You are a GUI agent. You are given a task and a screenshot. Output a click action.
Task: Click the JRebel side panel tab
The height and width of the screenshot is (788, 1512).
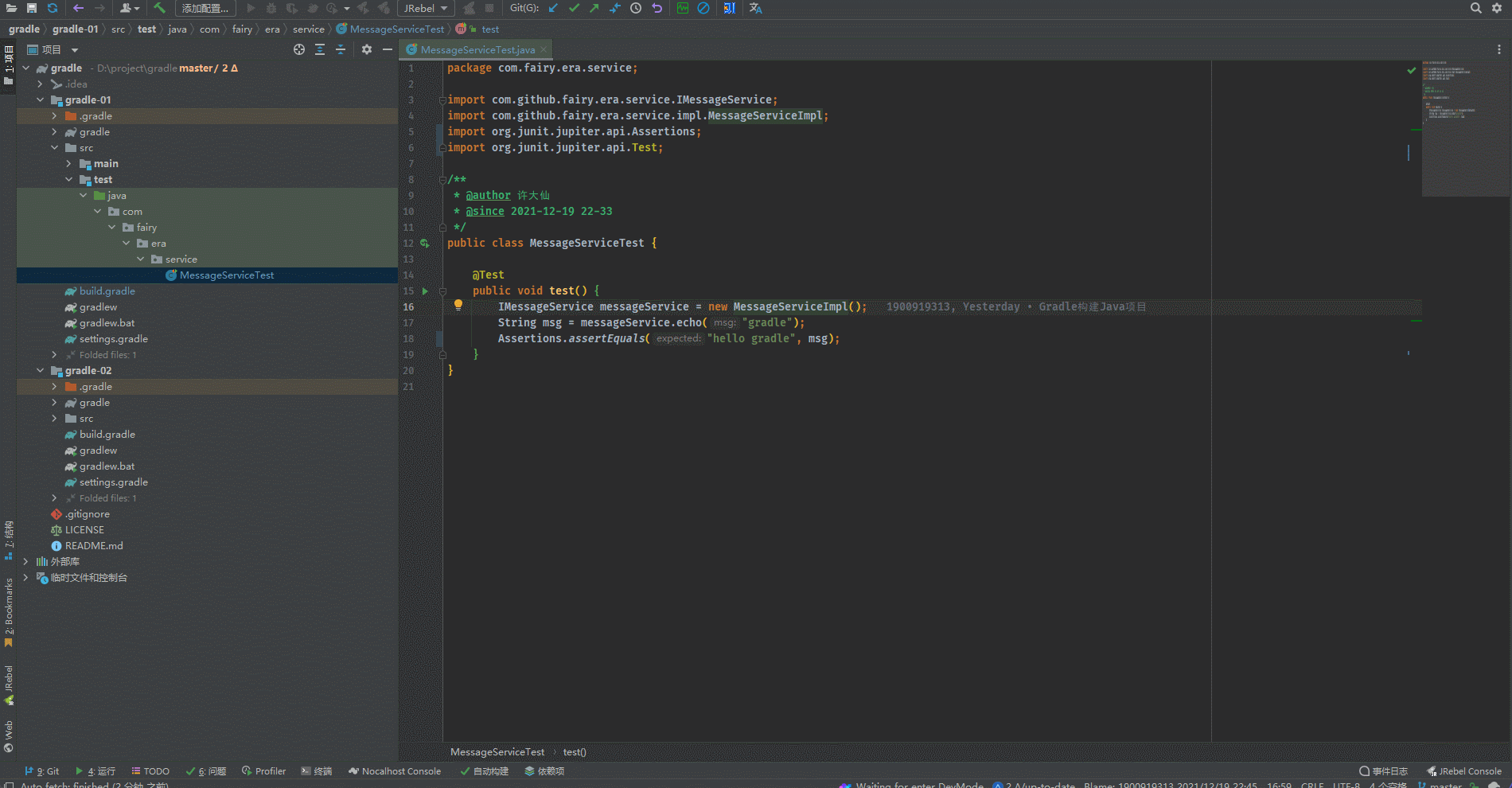[9, 685]
